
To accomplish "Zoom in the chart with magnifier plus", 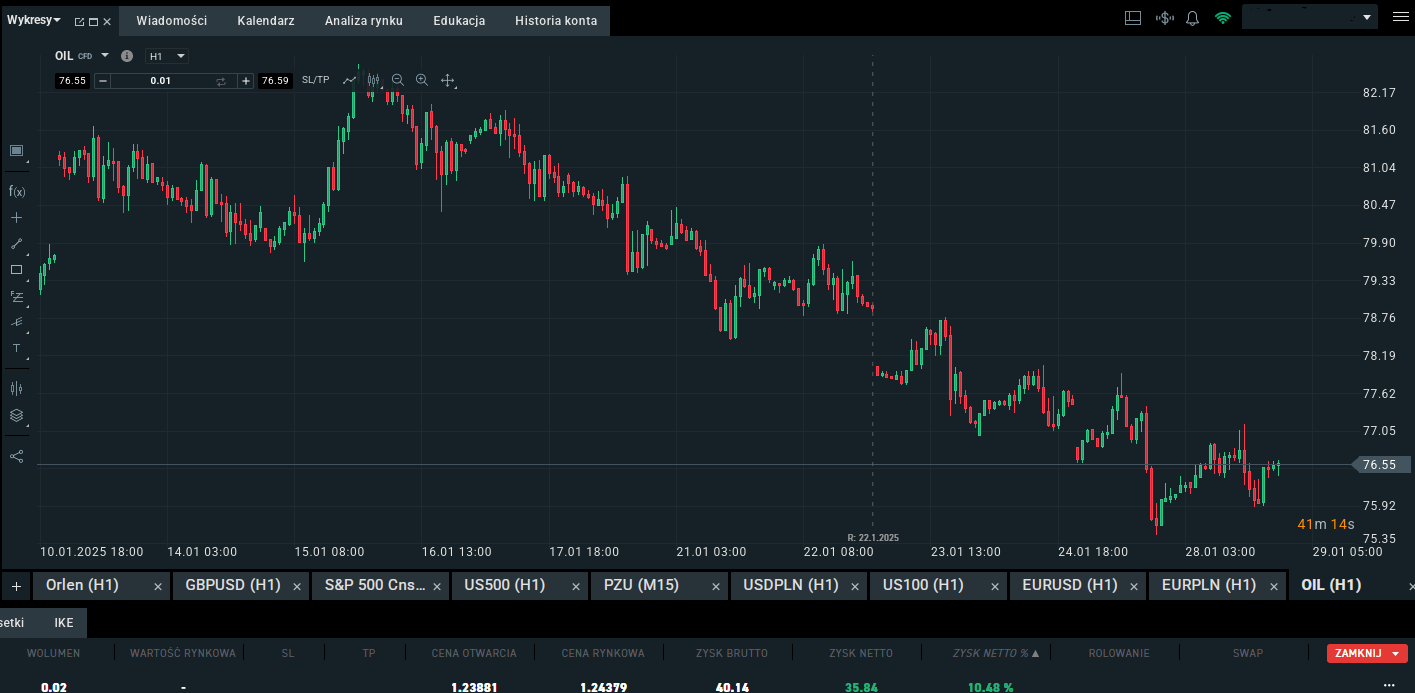I will pos(421,80).
